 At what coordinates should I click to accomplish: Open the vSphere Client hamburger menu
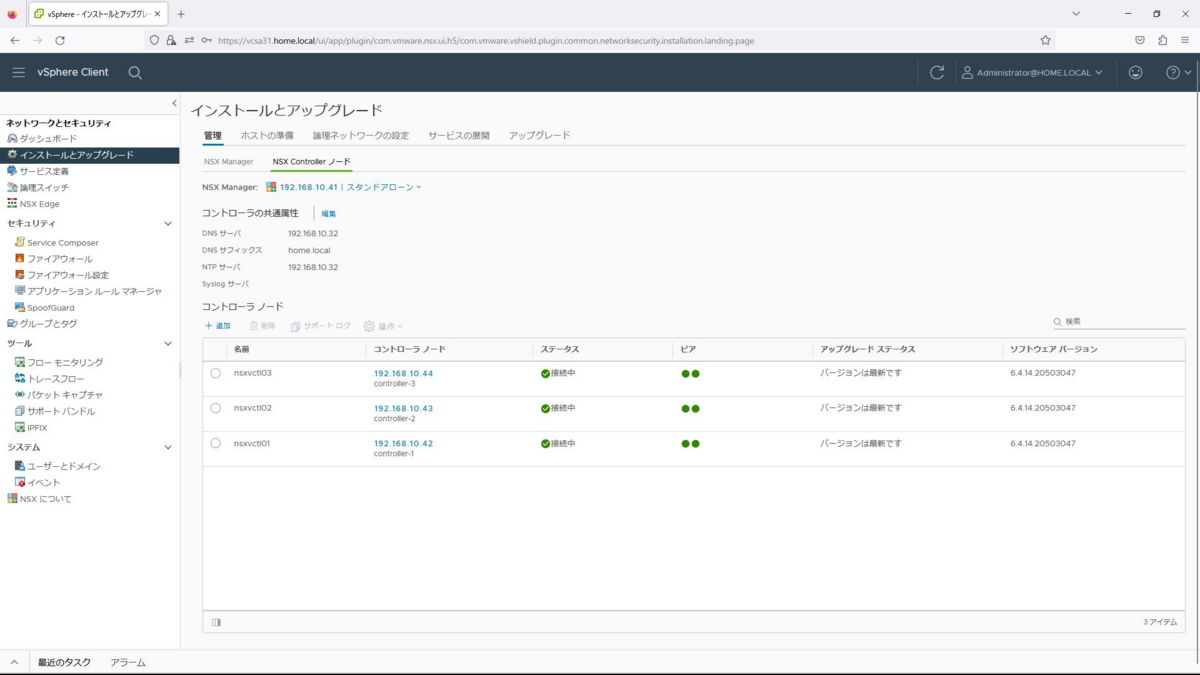point(18,72)
